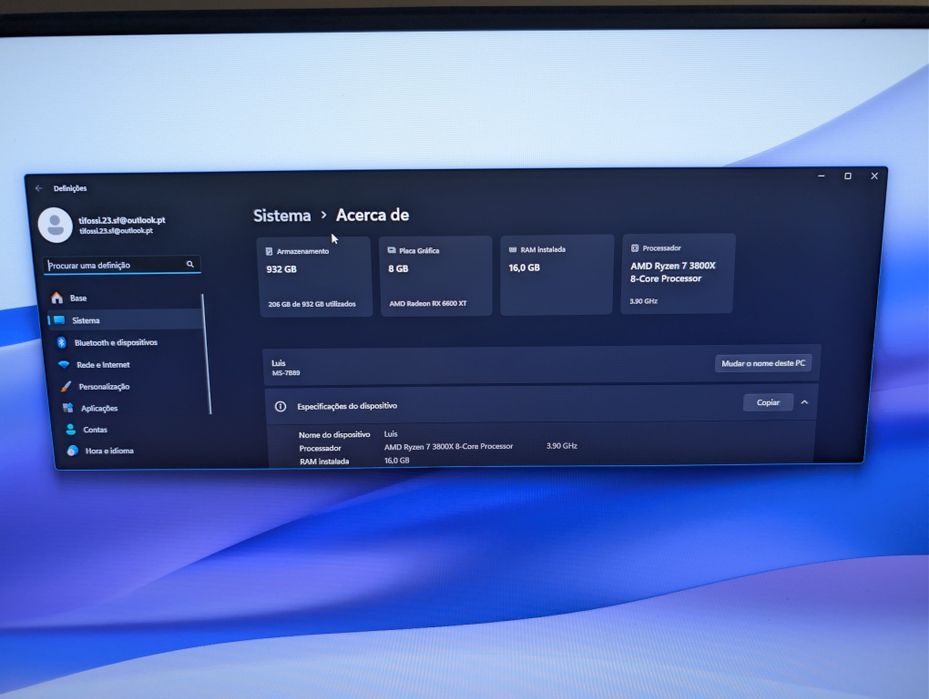Open the RAM instalada 16,0 GB card
Viewport: 929px width, 699px height.
coord(556,274)
